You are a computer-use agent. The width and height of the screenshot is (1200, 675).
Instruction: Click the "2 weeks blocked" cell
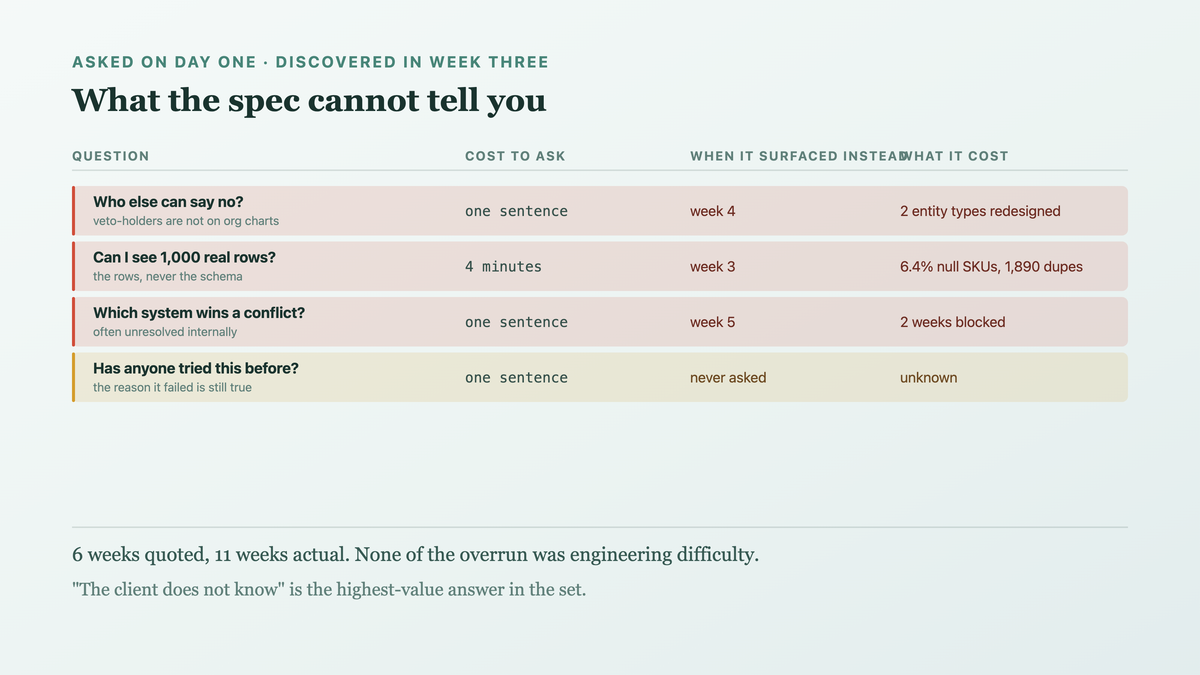(953, 322)
